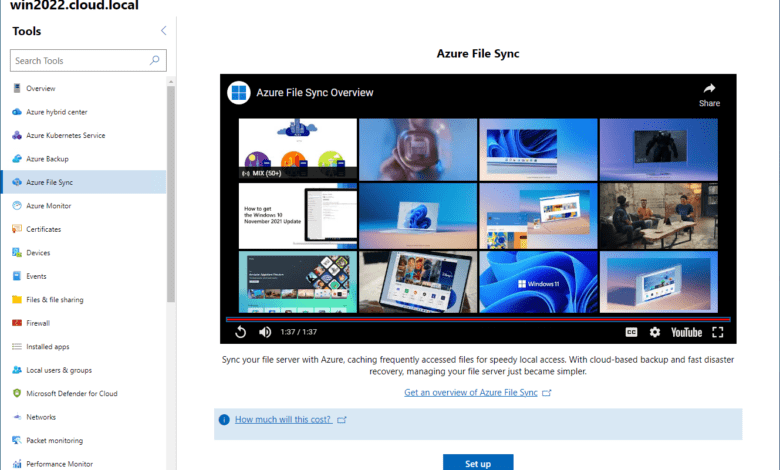Select the Devices icon

pos(17,252)
